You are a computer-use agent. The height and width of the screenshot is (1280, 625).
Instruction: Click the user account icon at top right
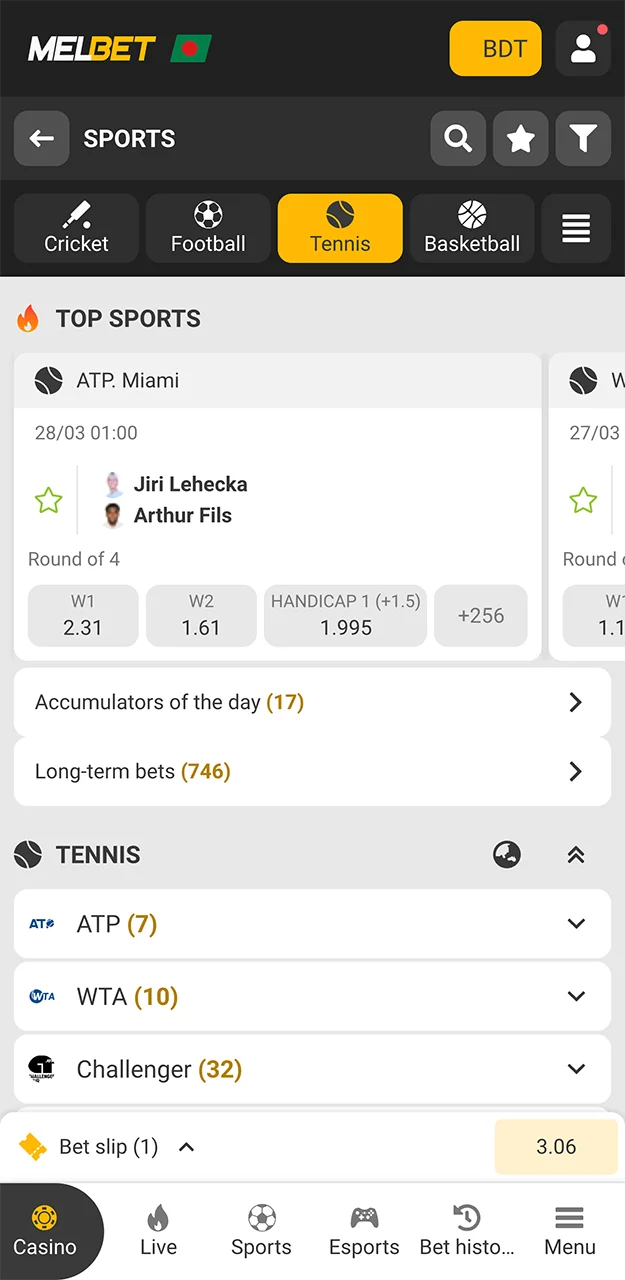point(583,48)
